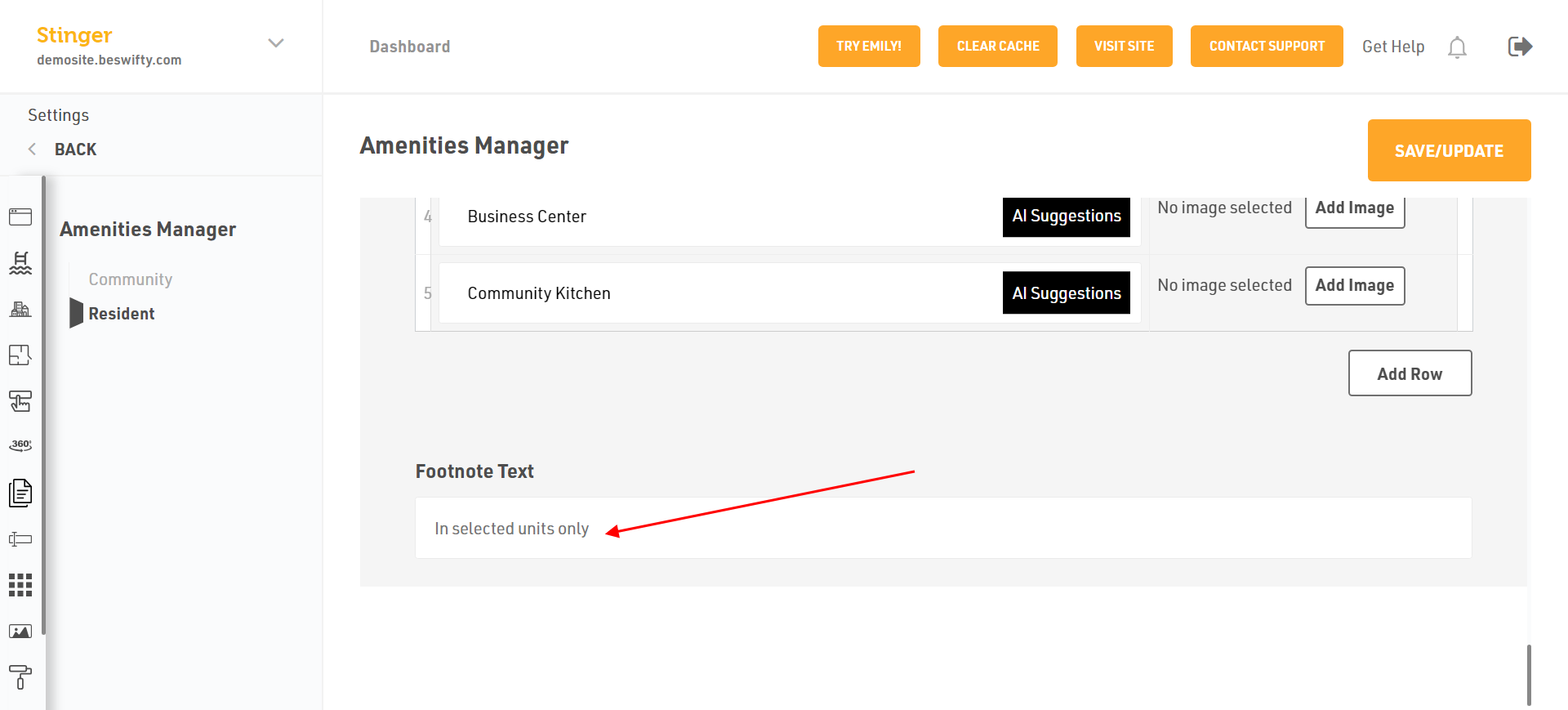Select the grid apps icon
Viewport: 1568px width, 710px height.
point(20,585)
